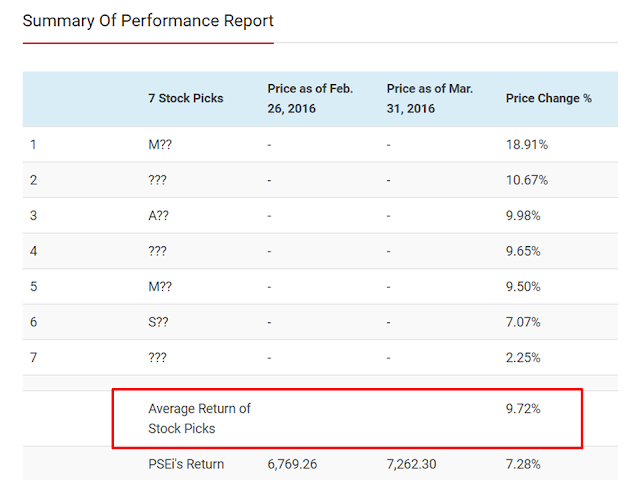Select the Price Change % column header

(549, 98)
